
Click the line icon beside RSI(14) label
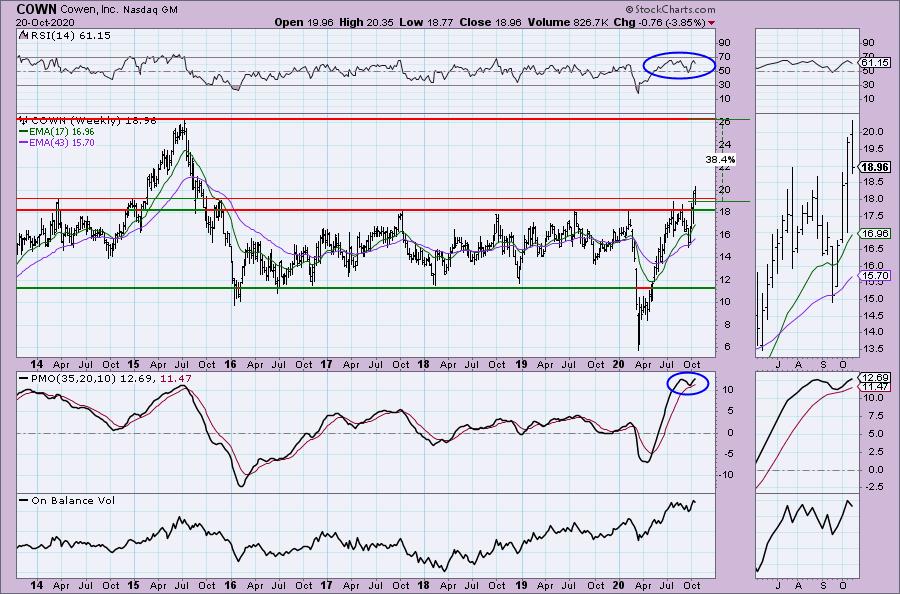pos(22,35)
